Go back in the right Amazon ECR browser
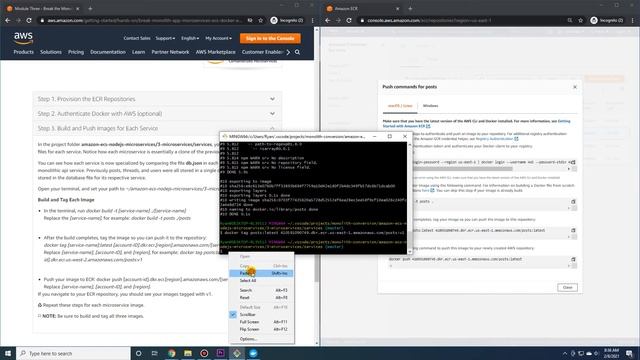Image resolution: width=640 pixels, height=360 pixels. pyautogui.click(x=328, y=20)
